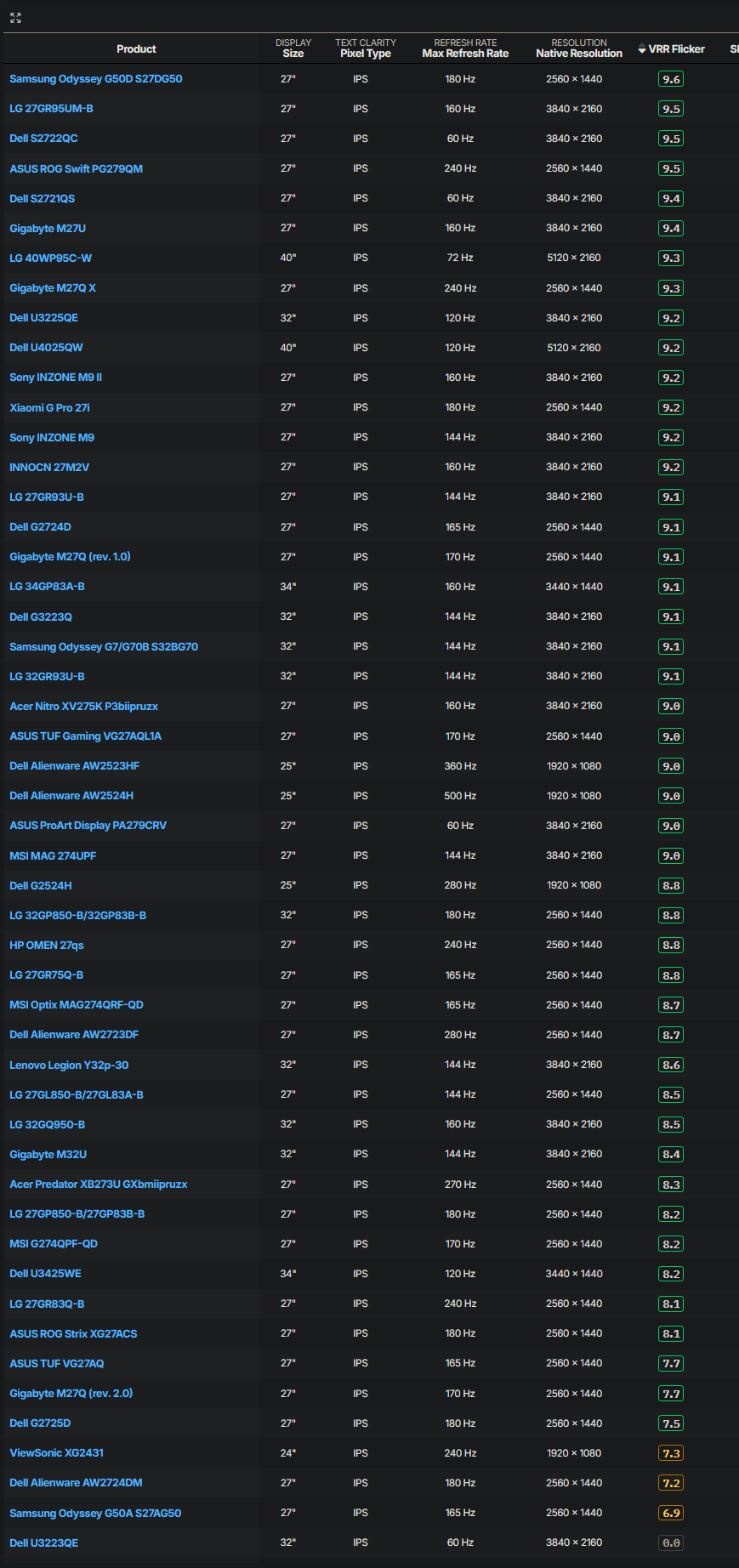Open Dell U3223QE product link

(44, 1542)
